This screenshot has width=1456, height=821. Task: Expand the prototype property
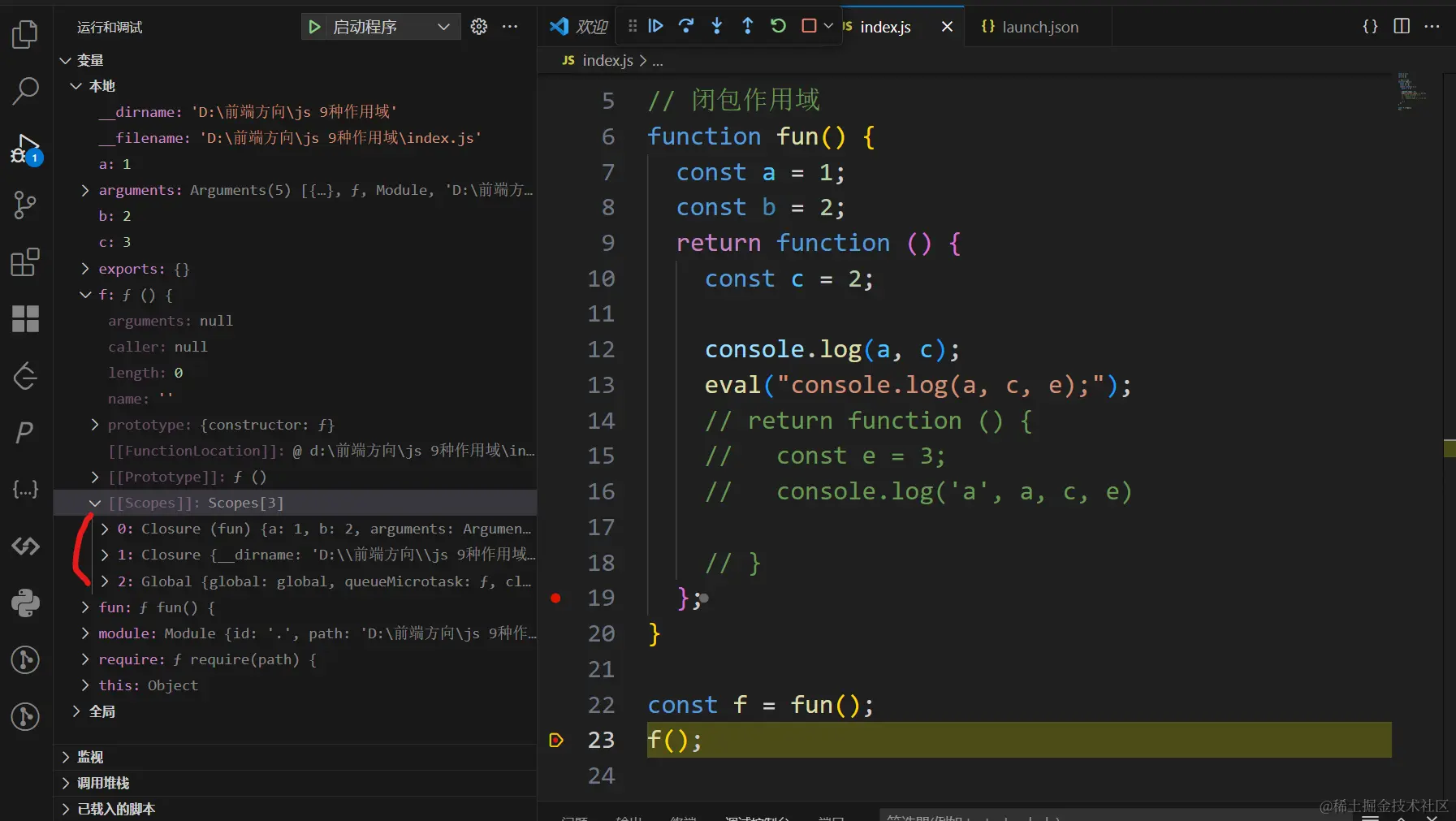pos(95,425)
